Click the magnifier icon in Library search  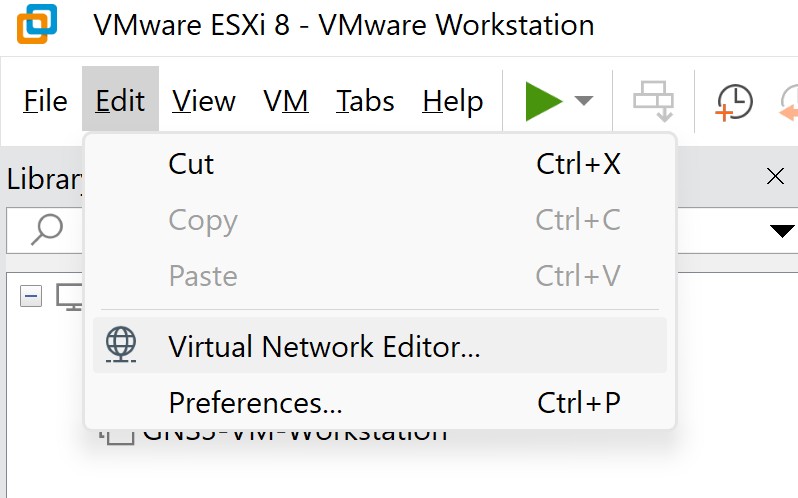(x=46, y=231)
